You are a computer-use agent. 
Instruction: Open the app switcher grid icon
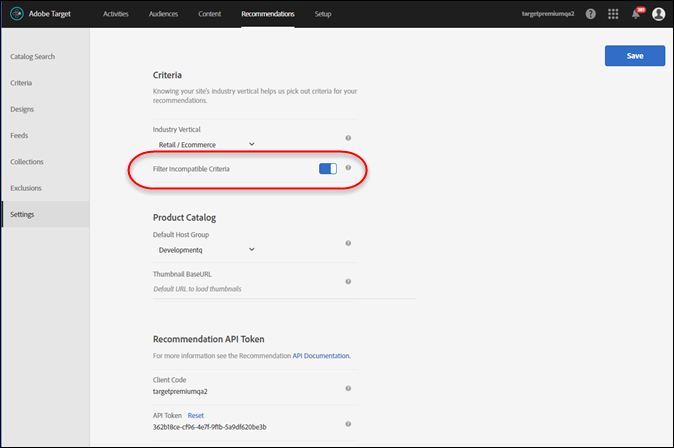[613, 15]
